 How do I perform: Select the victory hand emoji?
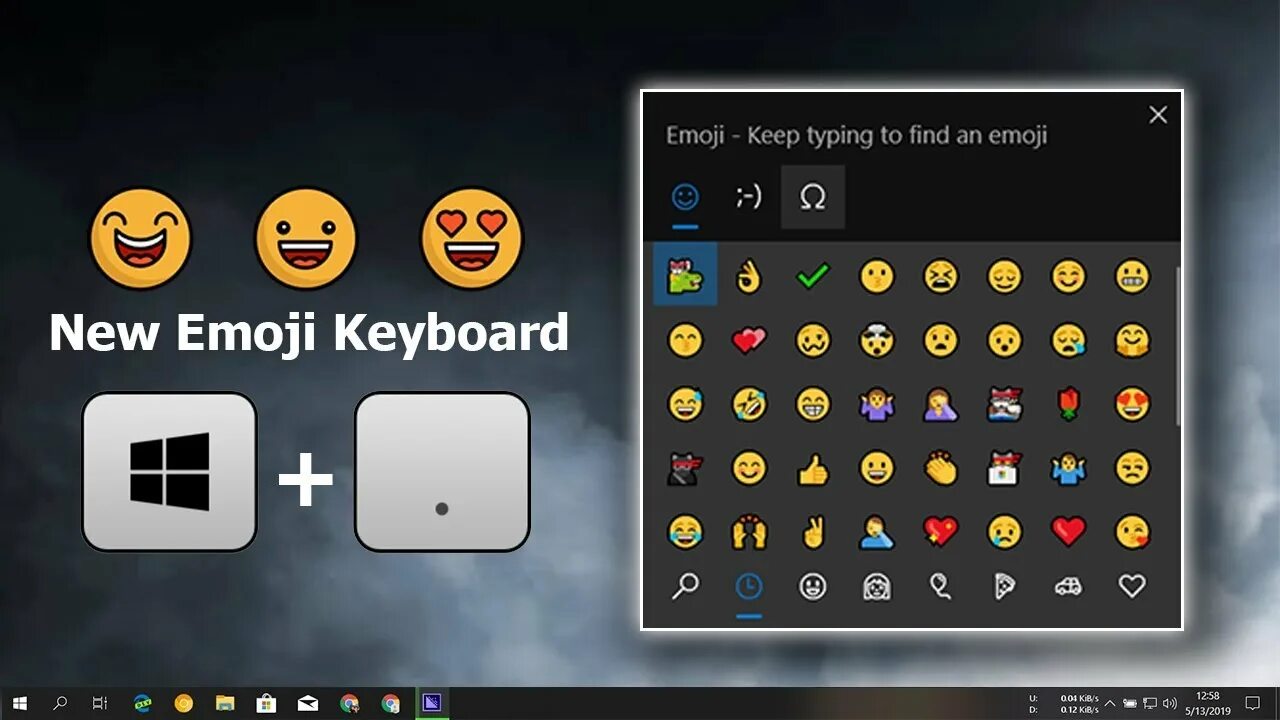coord(812,532)
